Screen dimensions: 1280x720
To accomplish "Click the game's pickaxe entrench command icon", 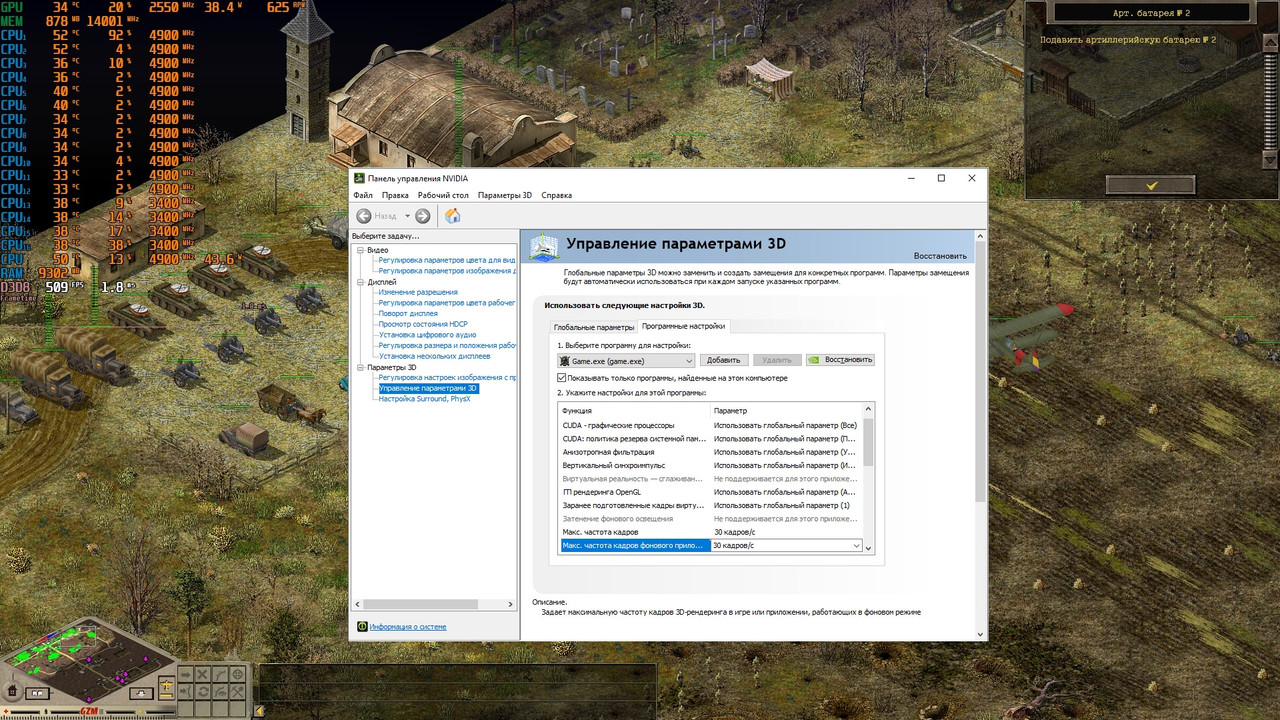I will pos(238,691).
